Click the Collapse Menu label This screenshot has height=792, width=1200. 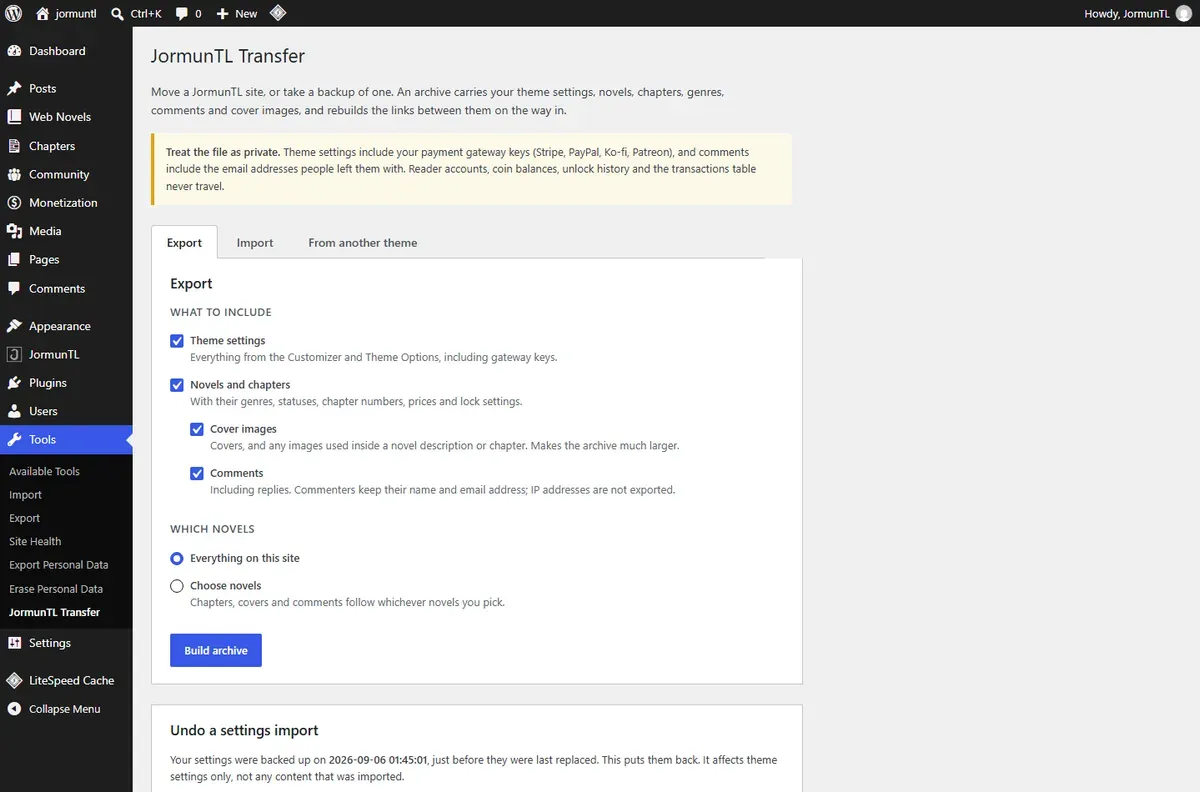(x=64, y=709)
